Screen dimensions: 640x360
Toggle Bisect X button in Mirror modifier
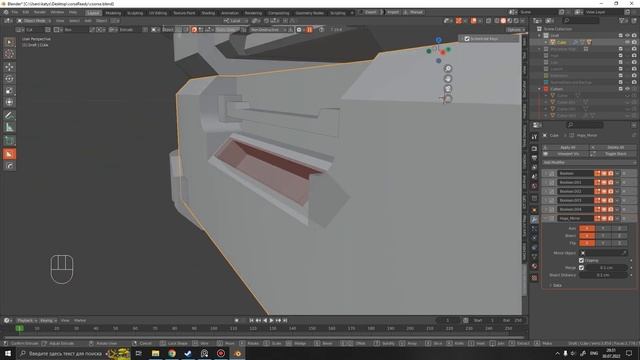coord(587,236)
